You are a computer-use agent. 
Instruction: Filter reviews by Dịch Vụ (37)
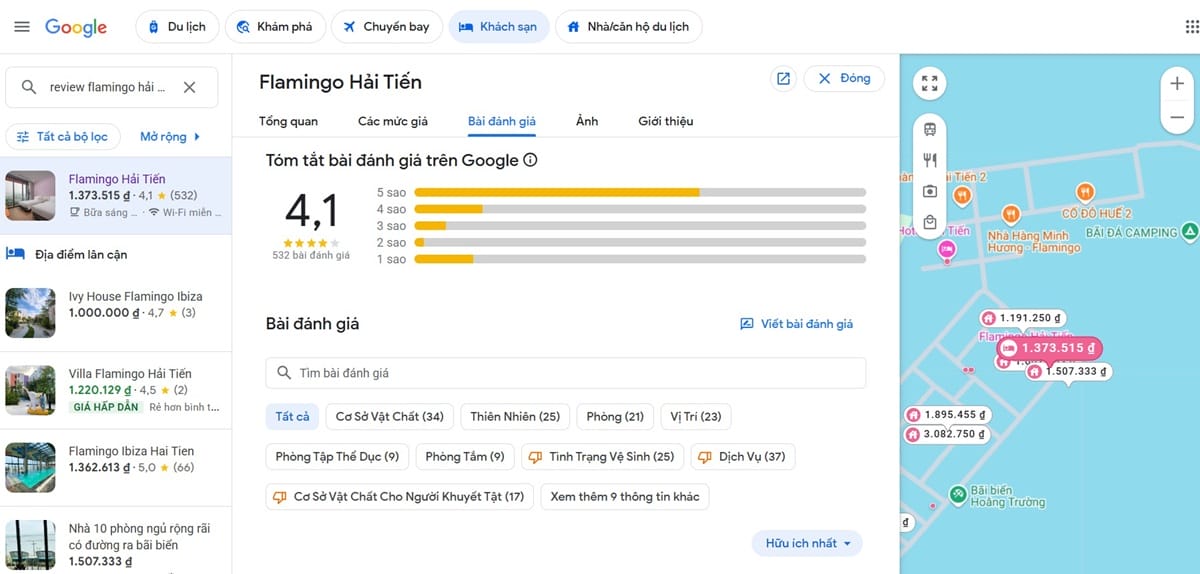click(x=743, y=457)
